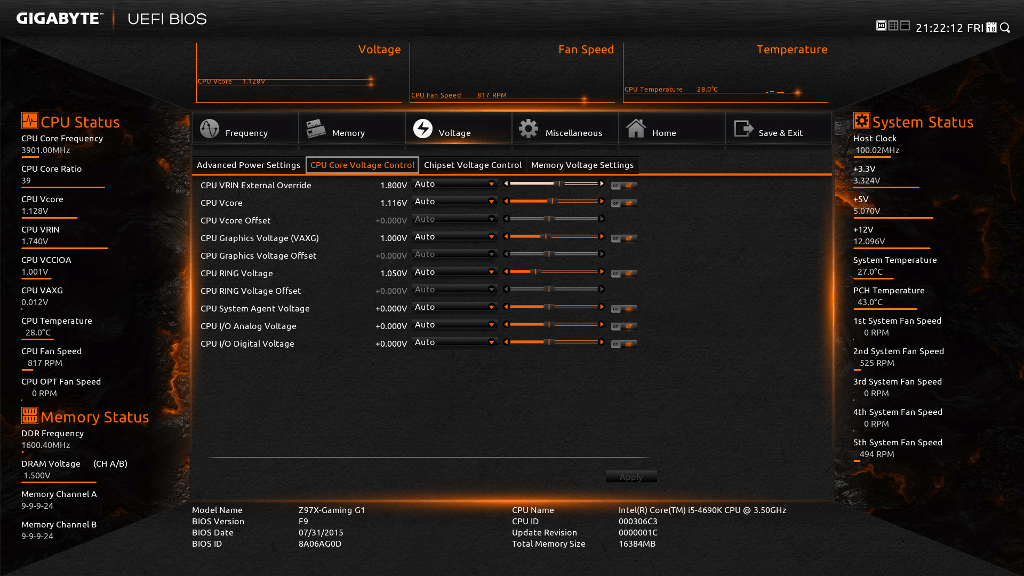Screen dimensions: 1024x576
Task: Decrease CPU Vcore using its left arrow
Action: pos(506,202)
